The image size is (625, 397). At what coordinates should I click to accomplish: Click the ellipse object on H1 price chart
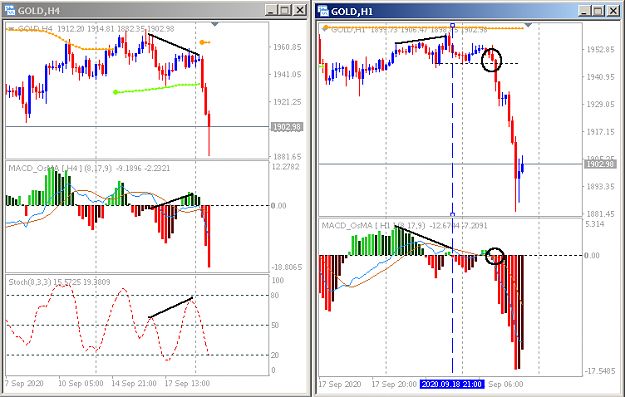pyautogui.click(x=491, y=60)
